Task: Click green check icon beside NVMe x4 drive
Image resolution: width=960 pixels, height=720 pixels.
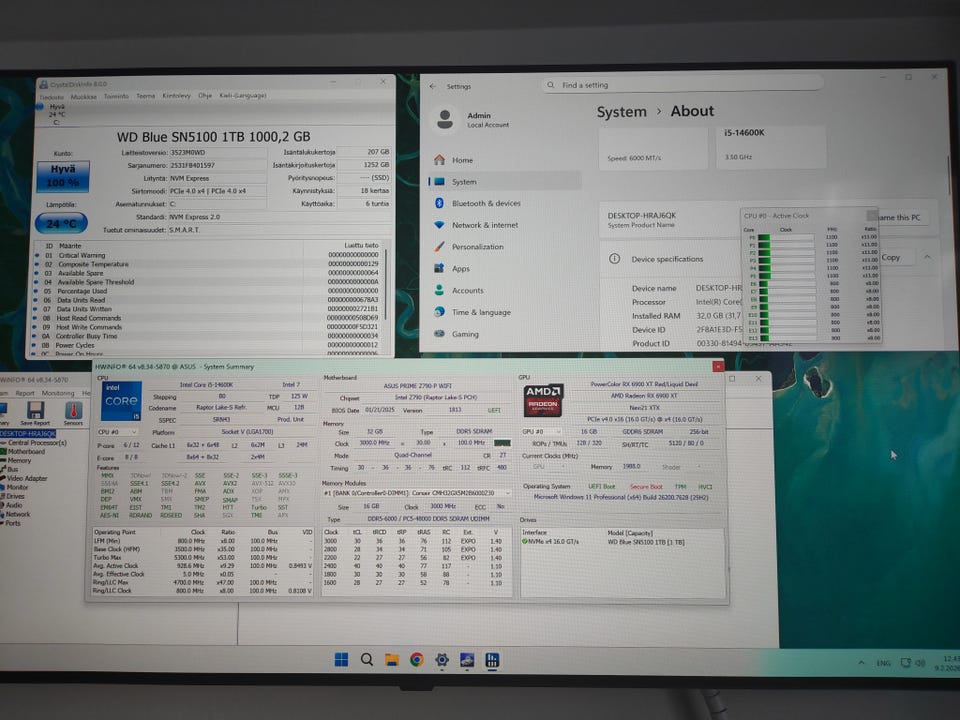Action: 524,541
